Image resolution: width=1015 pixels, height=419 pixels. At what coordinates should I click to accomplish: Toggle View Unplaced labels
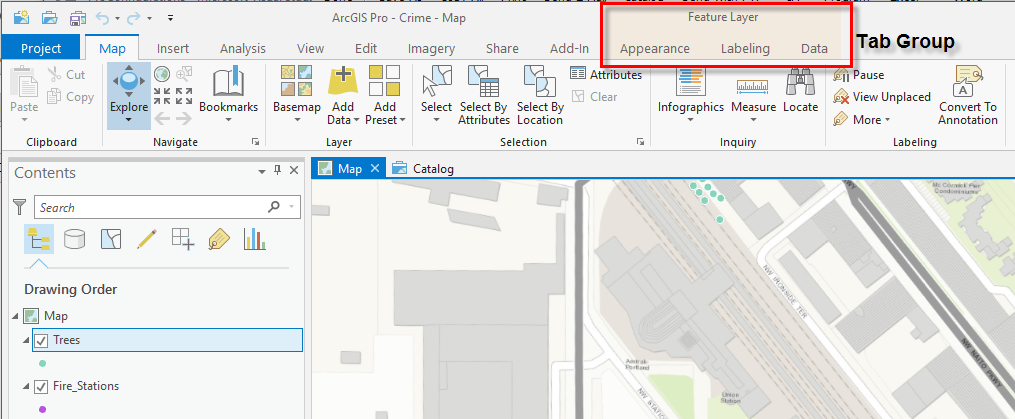[x=882, y=96]
